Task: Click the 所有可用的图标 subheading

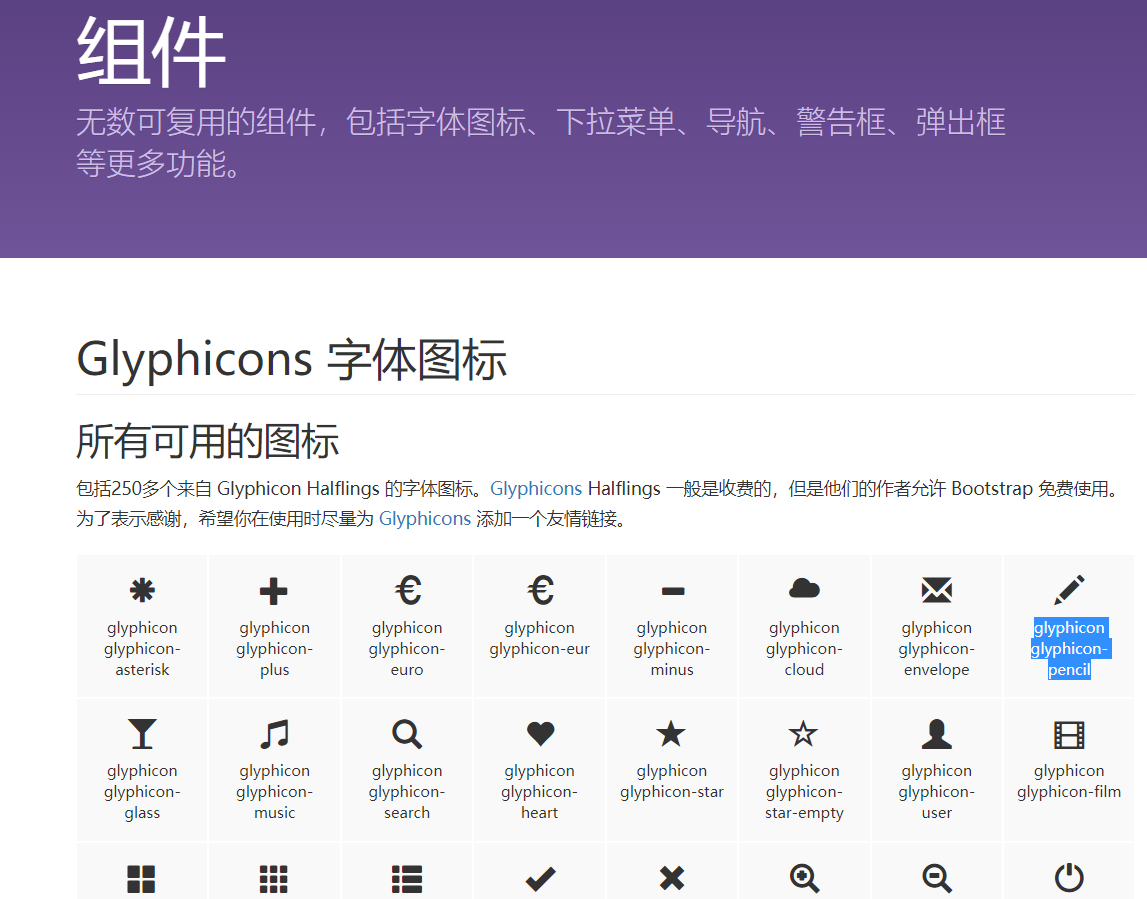Action: coord(207,440)
